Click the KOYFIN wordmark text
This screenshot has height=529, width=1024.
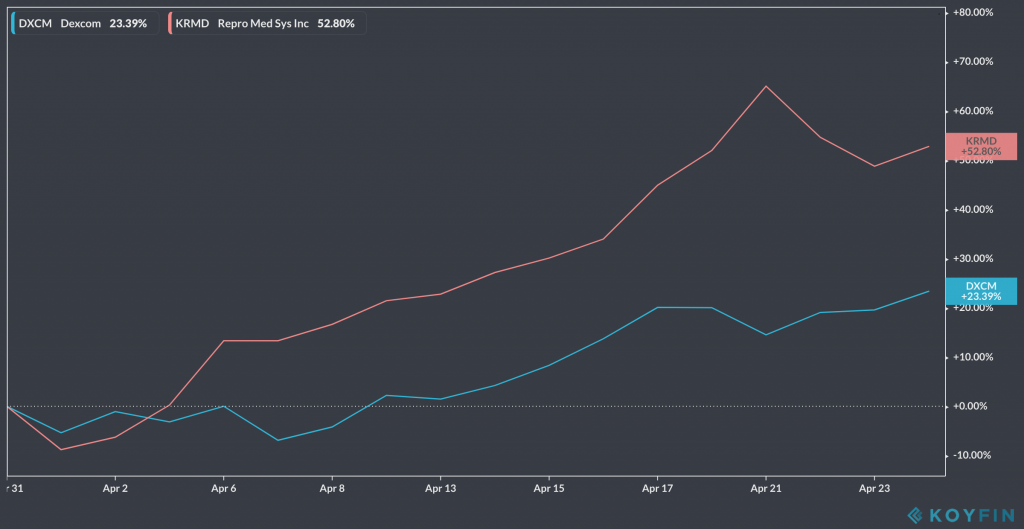coord(973,515)
